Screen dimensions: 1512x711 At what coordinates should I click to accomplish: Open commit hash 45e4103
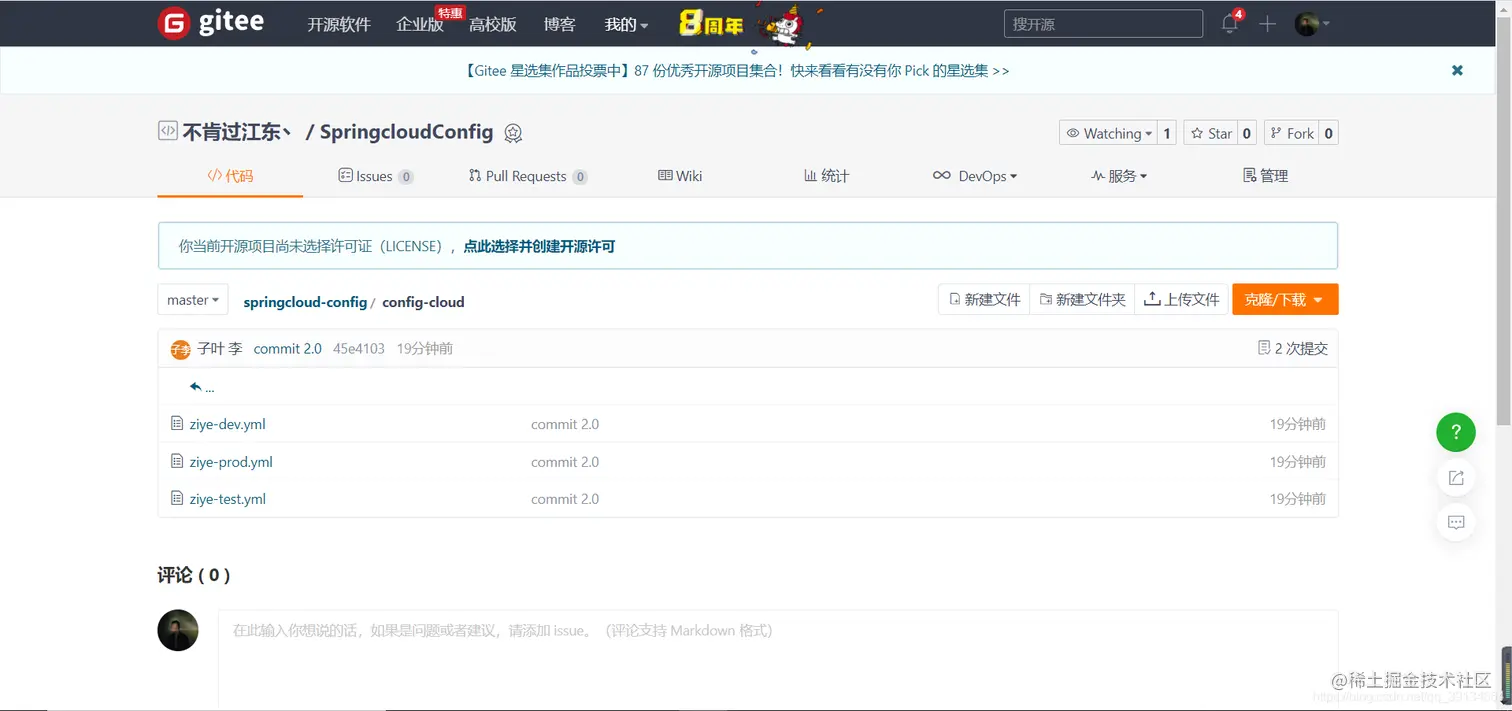pyautogui.click(x=359, y=349)
